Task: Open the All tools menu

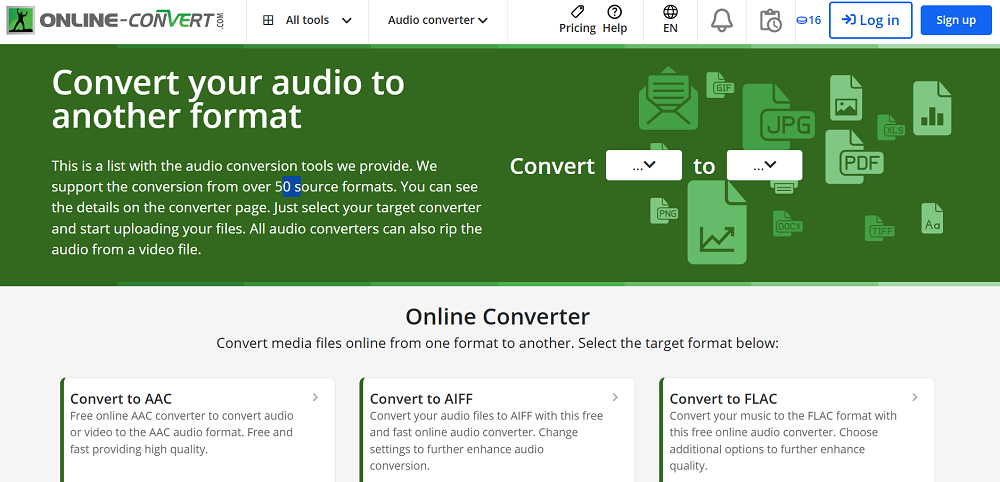Action: [307, 20]
